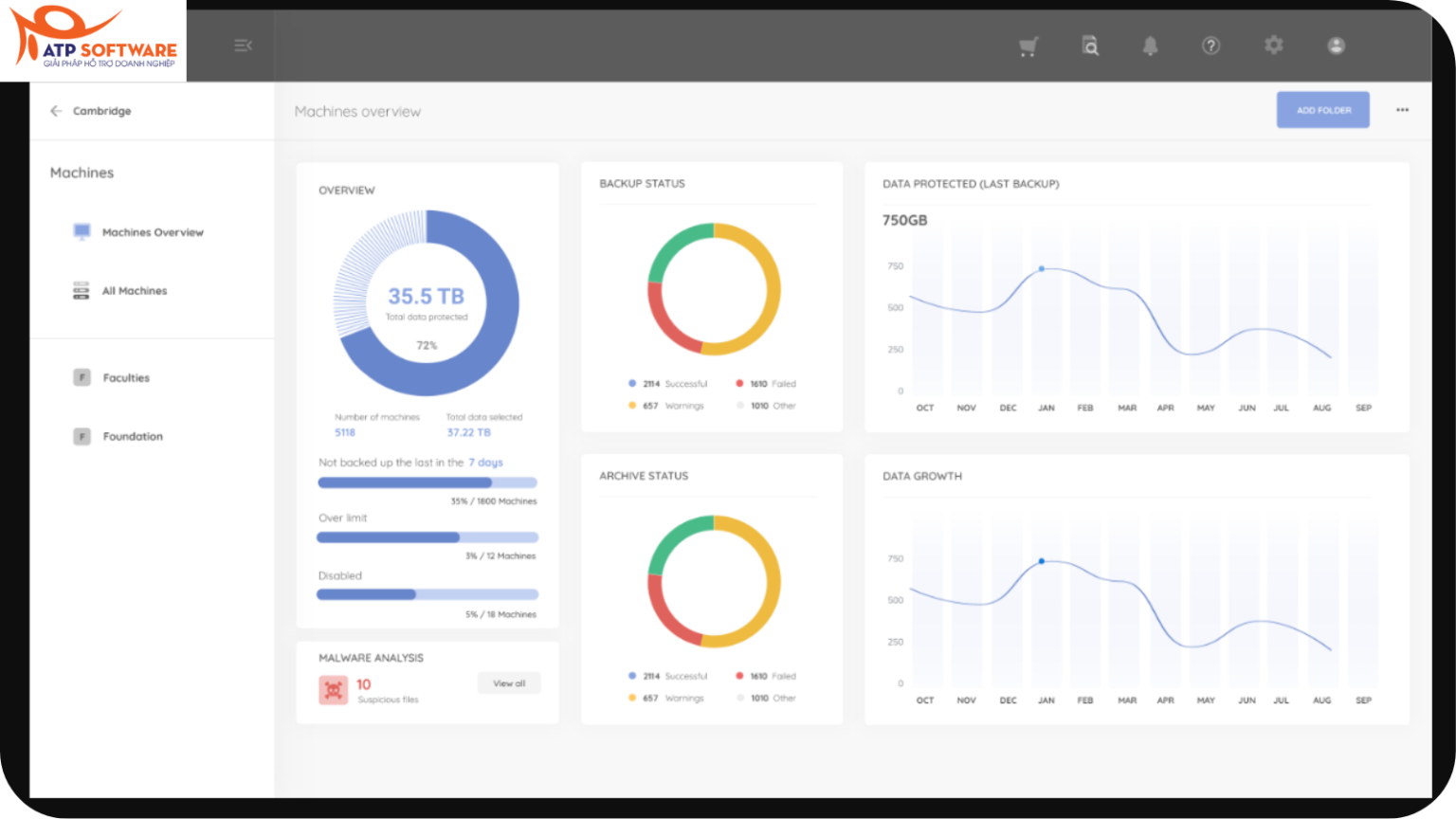Open the user profile icon
Viewport: 1456px width, 819px height.
click(1336, 45)
